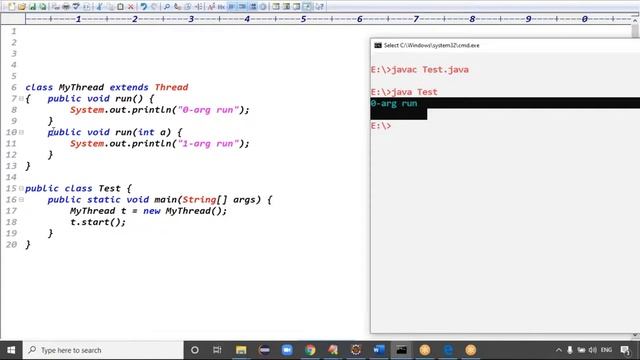Click line number 20 in gutter
The height and width of the screenshot is (360, 640).
pyautogui.click(x=11, y=244)
